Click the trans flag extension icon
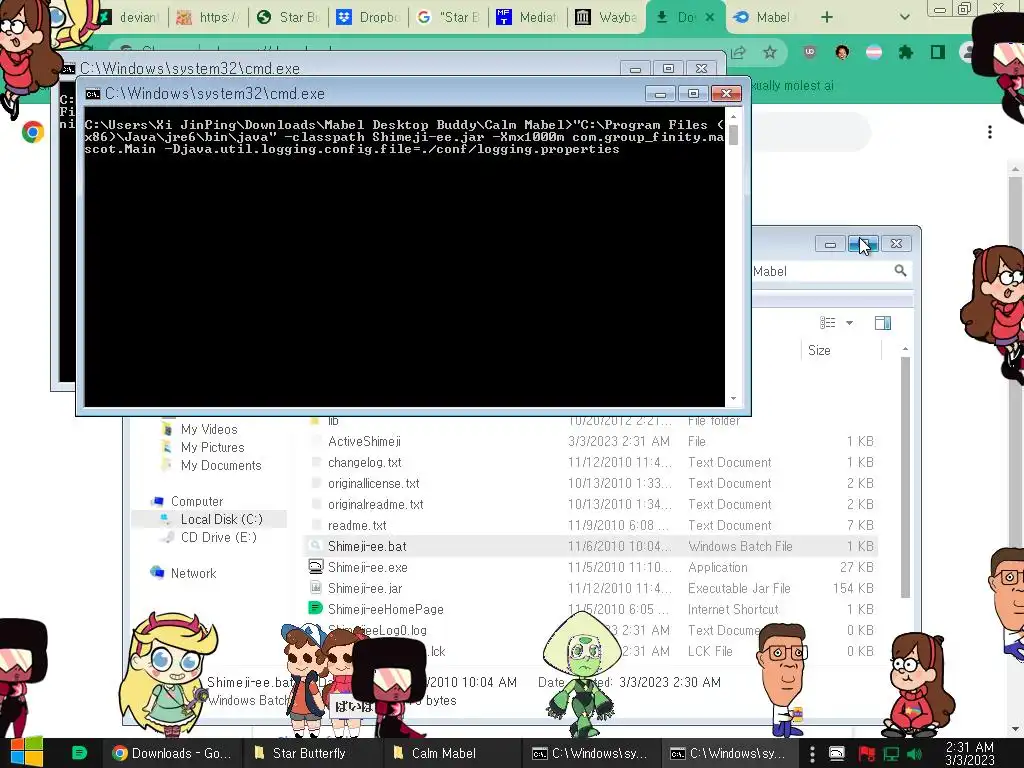Screen dimensions: 1024x768 click(x=874, y=52)
